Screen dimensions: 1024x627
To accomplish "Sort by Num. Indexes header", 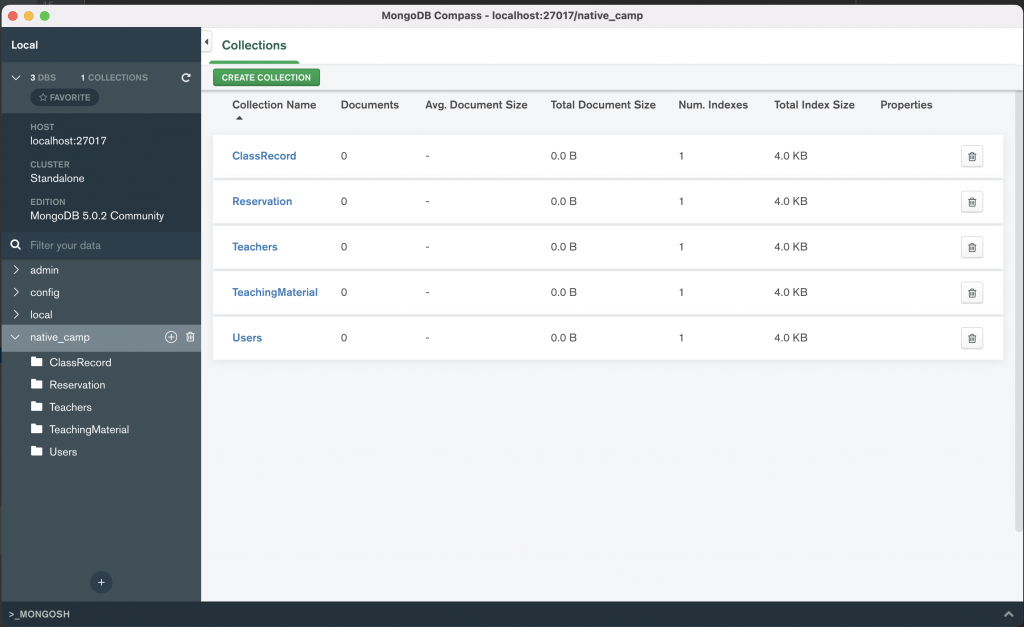I will point(713,104).
